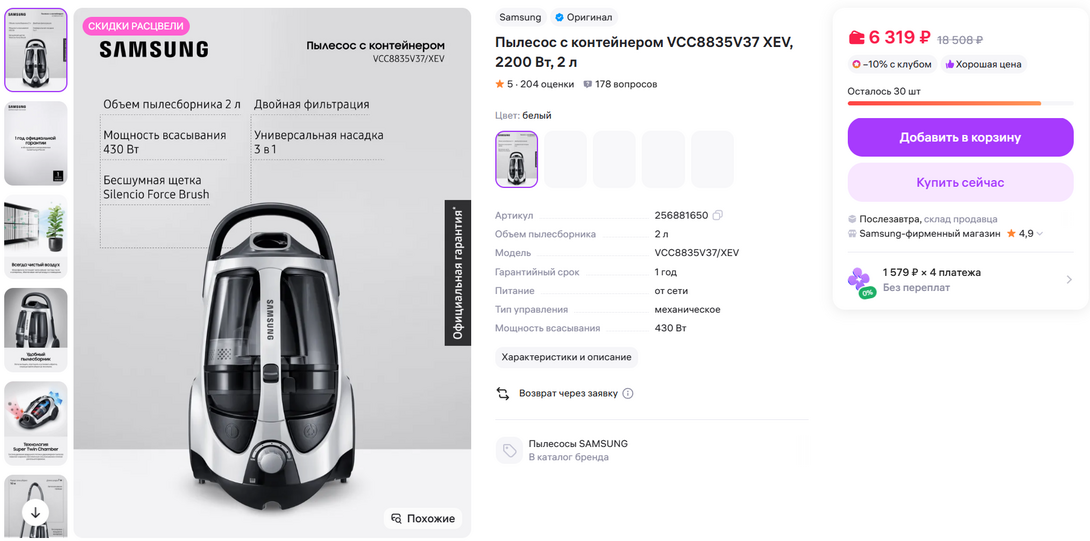Viewport: 1090px width, 541px height.
Task: Open return policy info icon
Action: pyautogui.click(x=628, y=394)
